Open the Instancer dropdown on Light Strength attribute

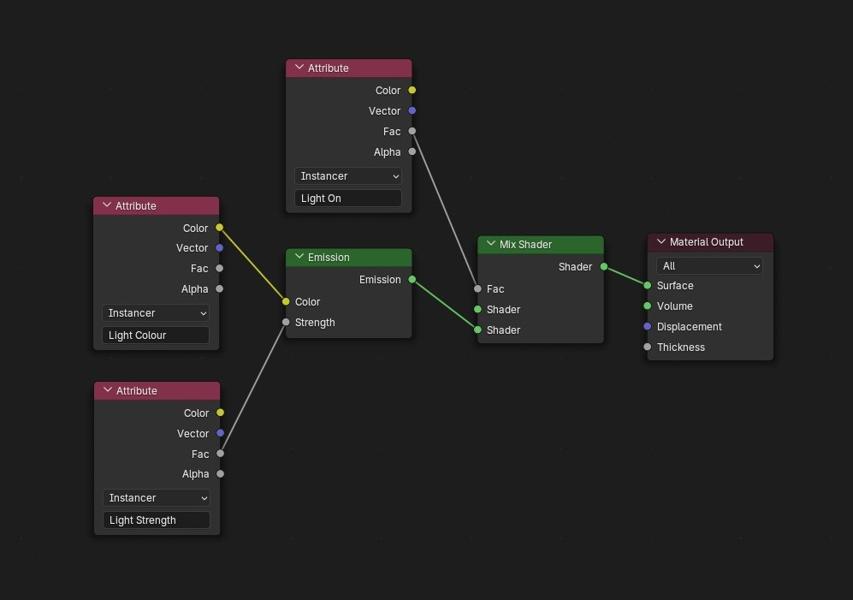click(x=156, y=497)
